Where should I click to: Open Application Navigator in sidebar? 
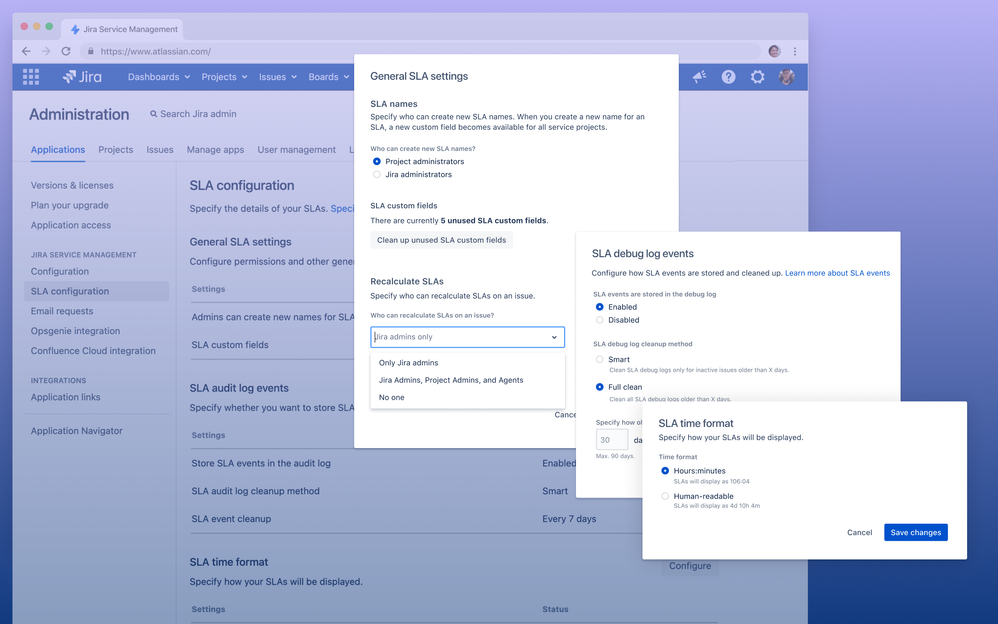tap(76, 430)
